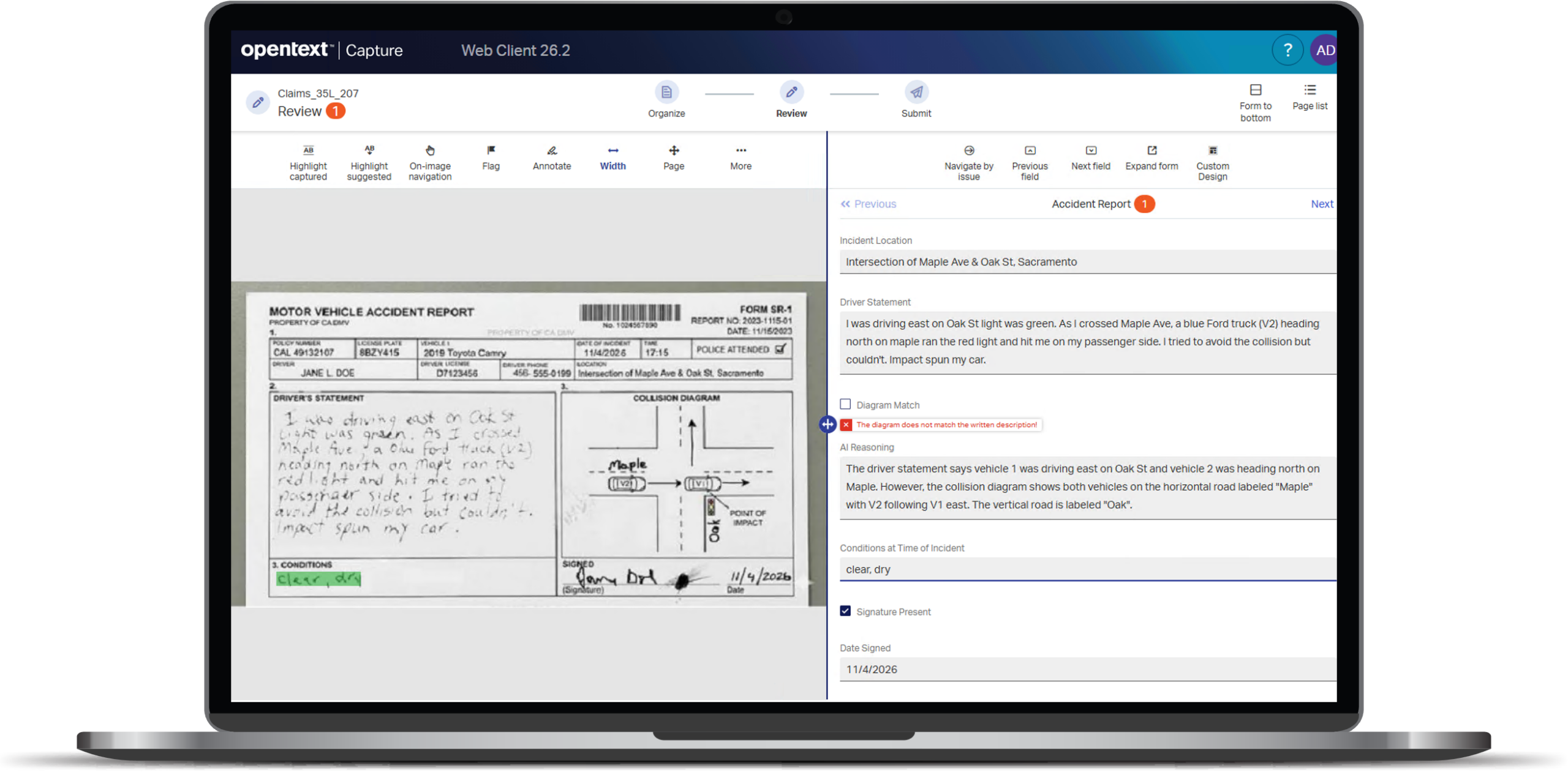Uncheck the Signature Present checkbox
Screen dimensions: 1568x783
(x=845, y=611)
